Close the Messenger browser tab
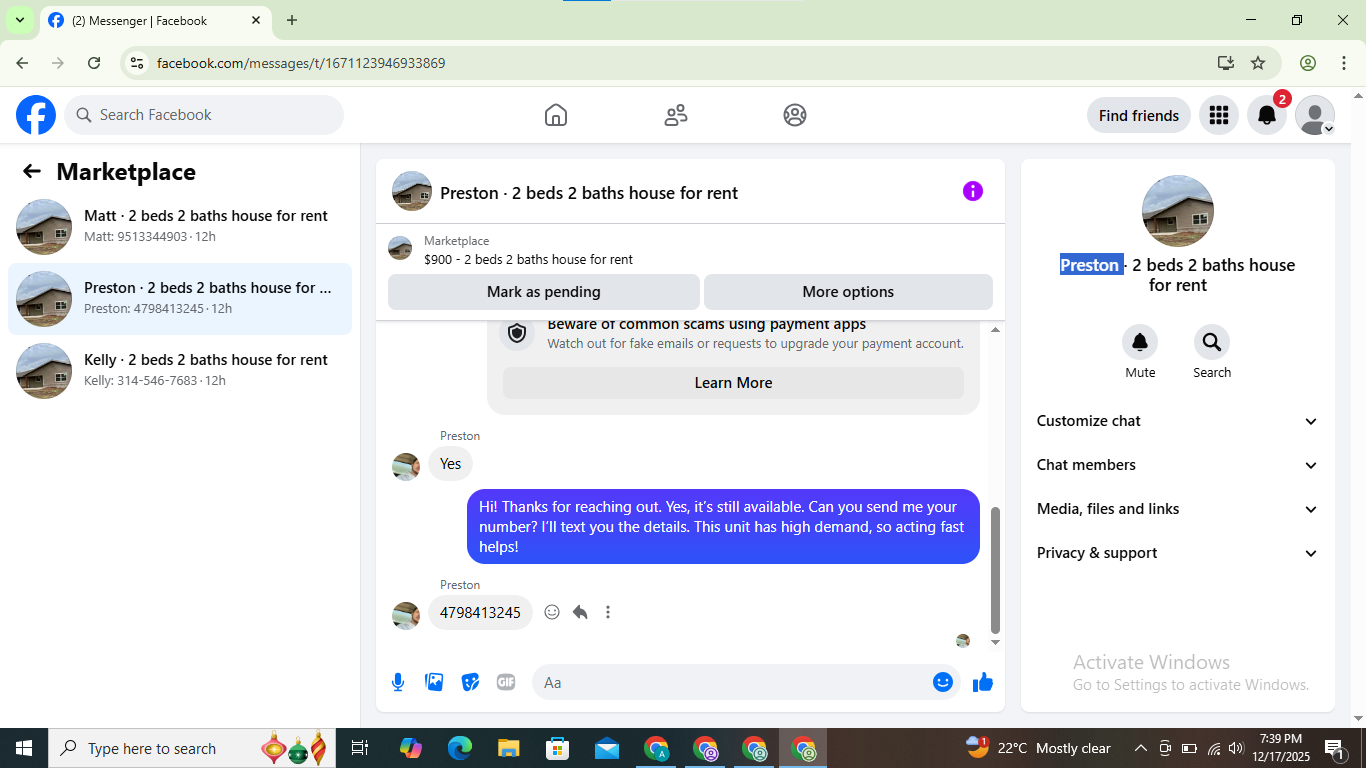This screenshot has height=768, width=1366. [x=256, y=20]
